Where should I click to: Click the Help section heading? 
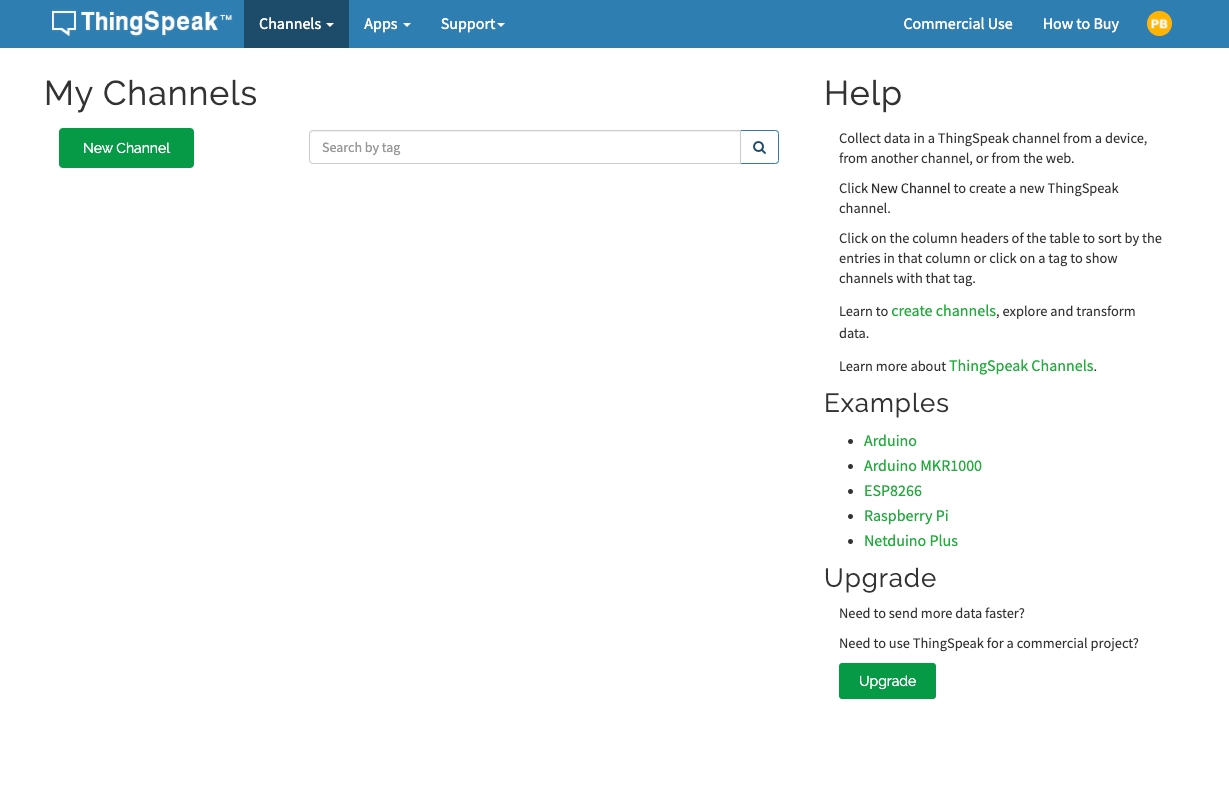click(862, 93)
